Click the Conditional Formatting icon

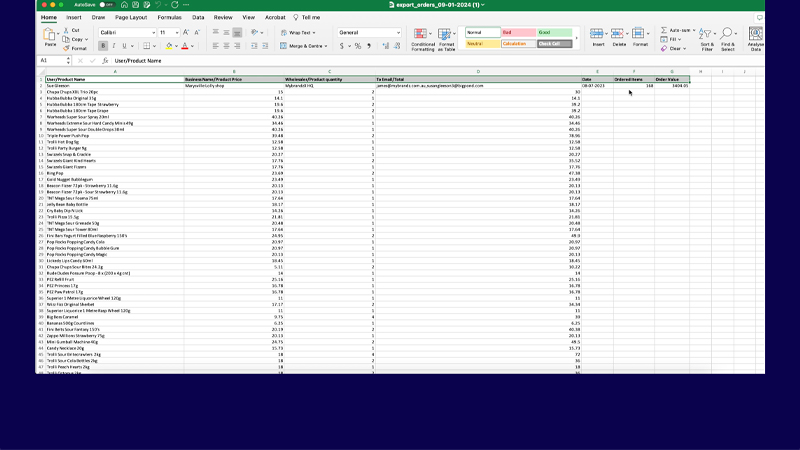coord(423,36)
